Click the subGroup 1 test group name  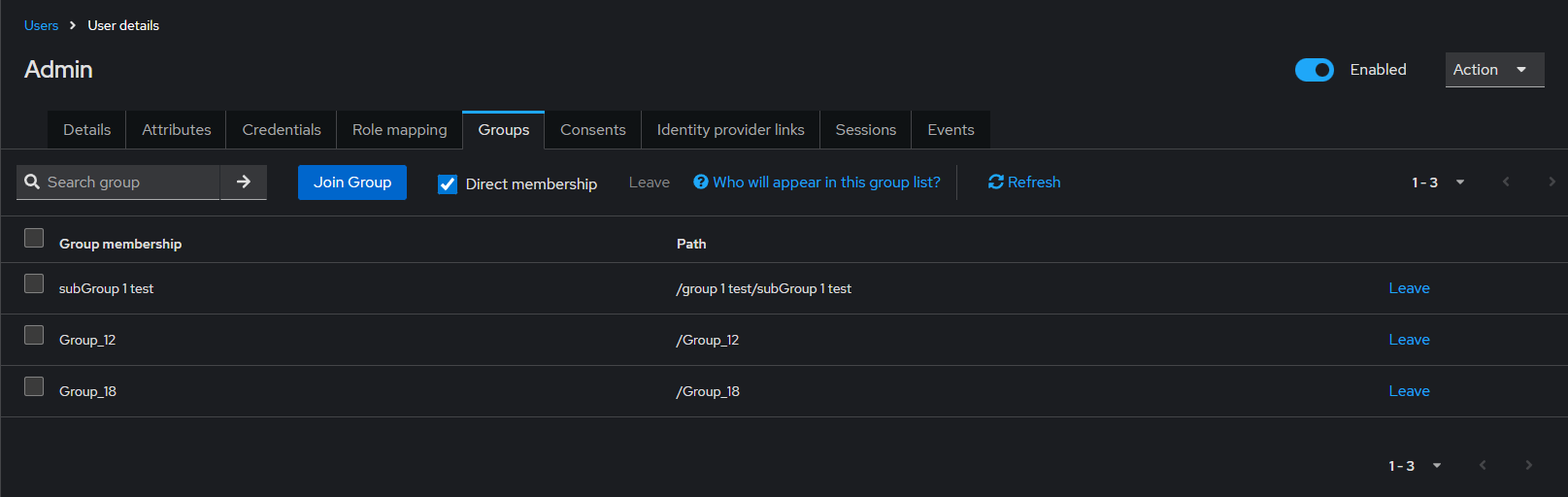click(106, 288)
